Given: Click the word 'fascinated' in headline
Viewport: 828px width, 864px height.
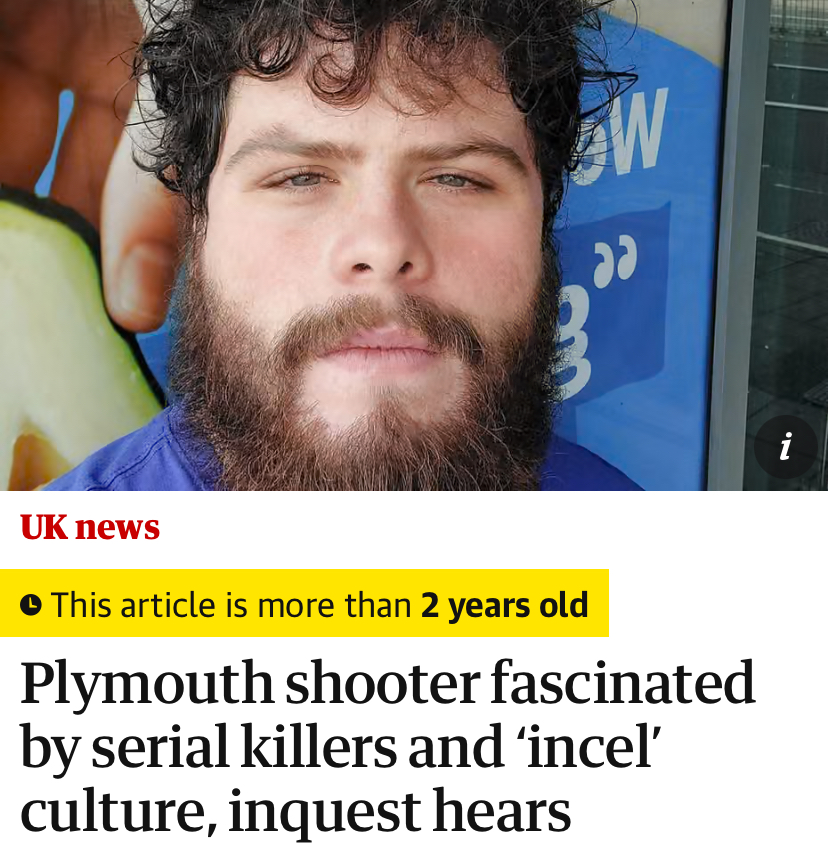Looking at the screenshot, I should point(623,683).
